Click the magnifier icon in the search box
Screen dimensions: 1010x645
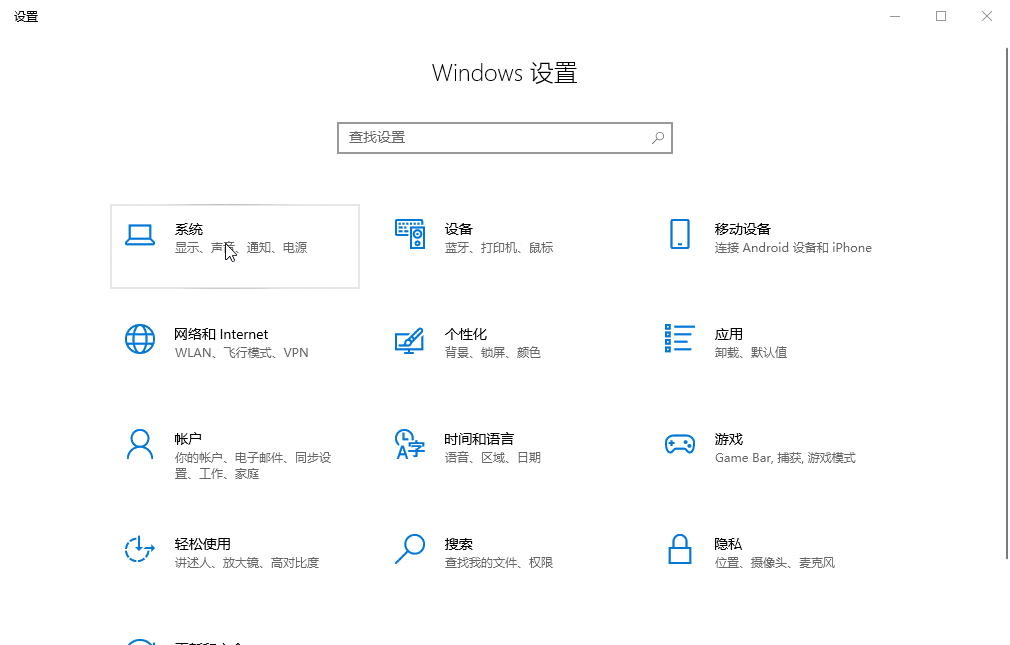pyautogui.click(x=658, y=138)
